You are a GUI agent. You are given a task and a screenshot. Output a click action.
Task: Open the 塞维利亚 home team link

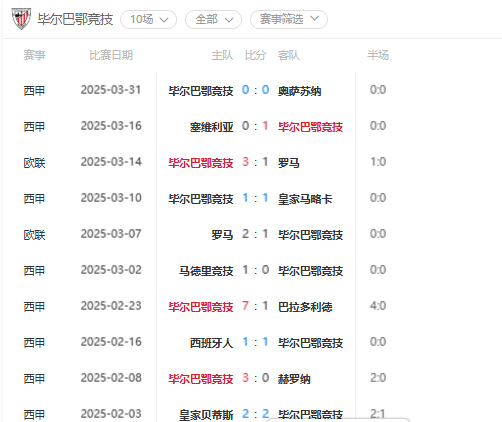click(x=211, y=127)
